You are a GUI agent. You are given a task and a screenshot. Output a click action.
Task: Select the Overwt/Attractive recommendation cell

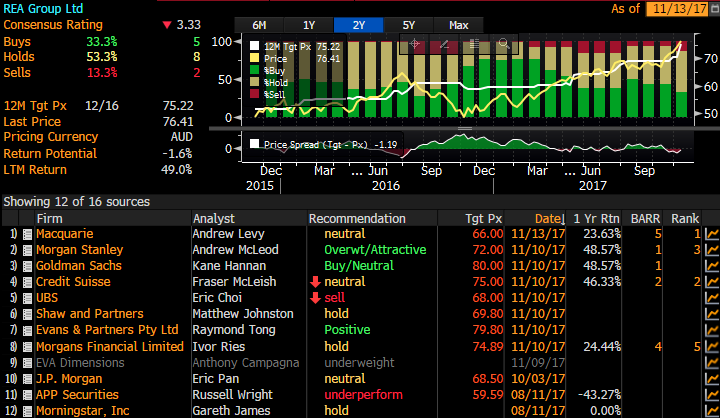click(375, 250)
